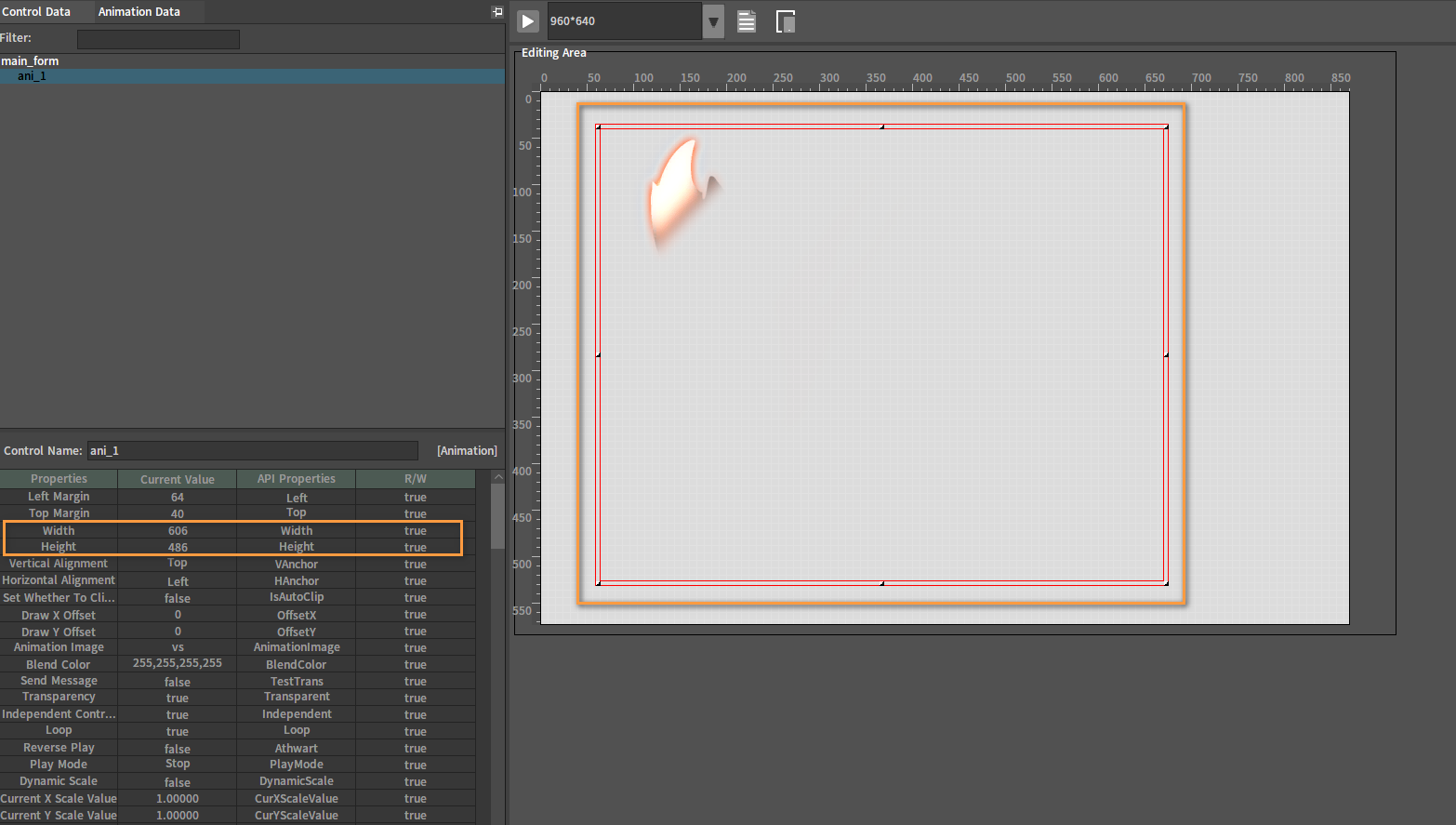Click the AnimationImage API property cell
The height and width of the screenshot is (825, 1456).
click(x=297, y=647)
